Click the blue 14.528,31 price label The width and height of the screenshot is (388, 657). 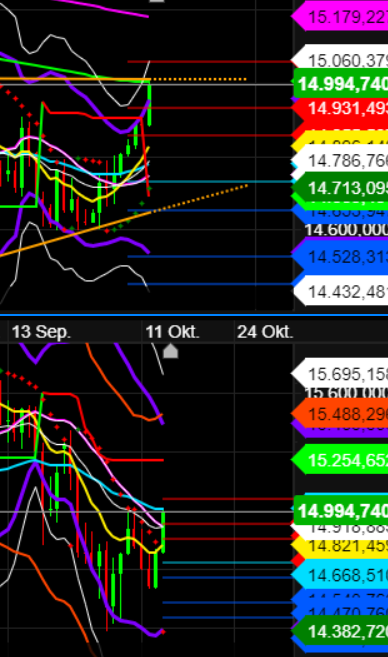[x=340, y=256]
